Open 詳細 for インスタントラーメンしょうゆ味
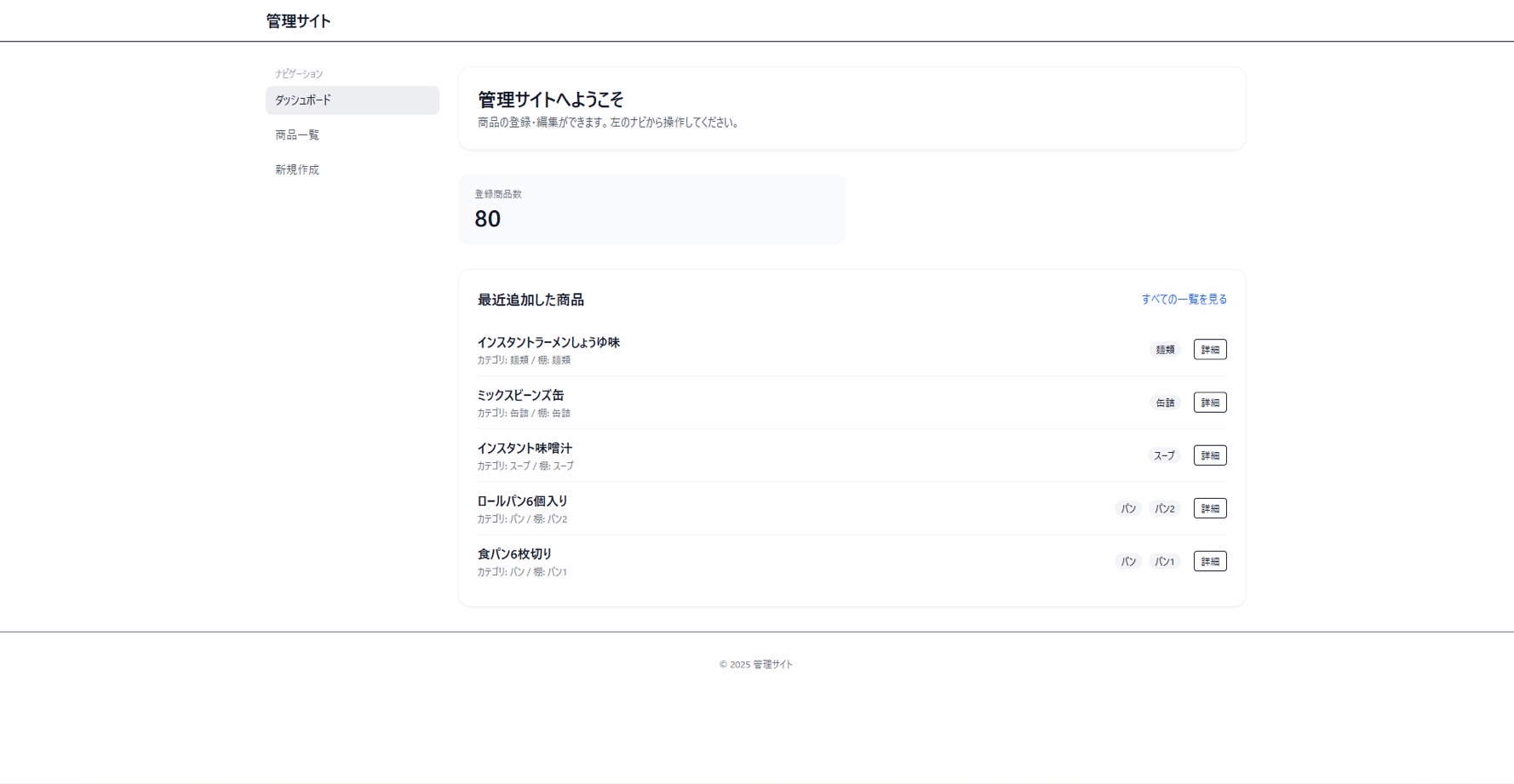 click(x=1209, y=350)
